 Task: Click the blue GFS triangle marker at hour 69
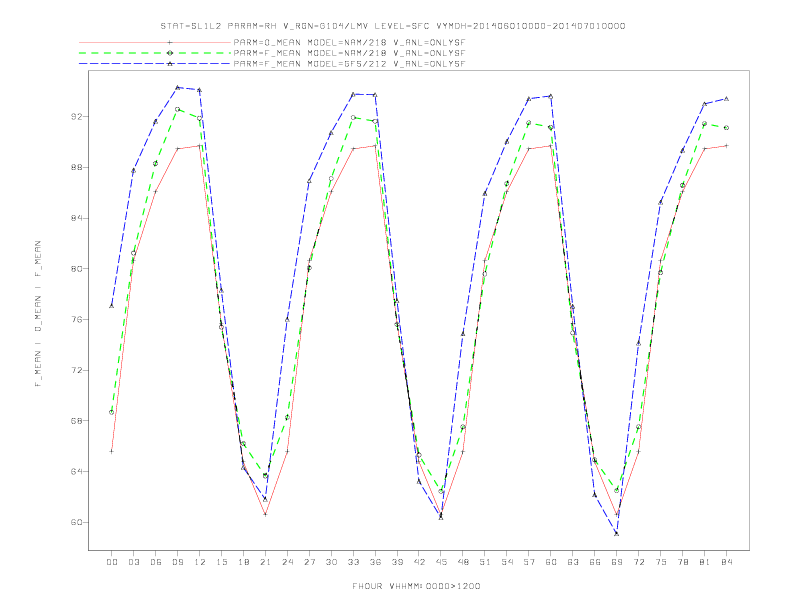(616, 533)
